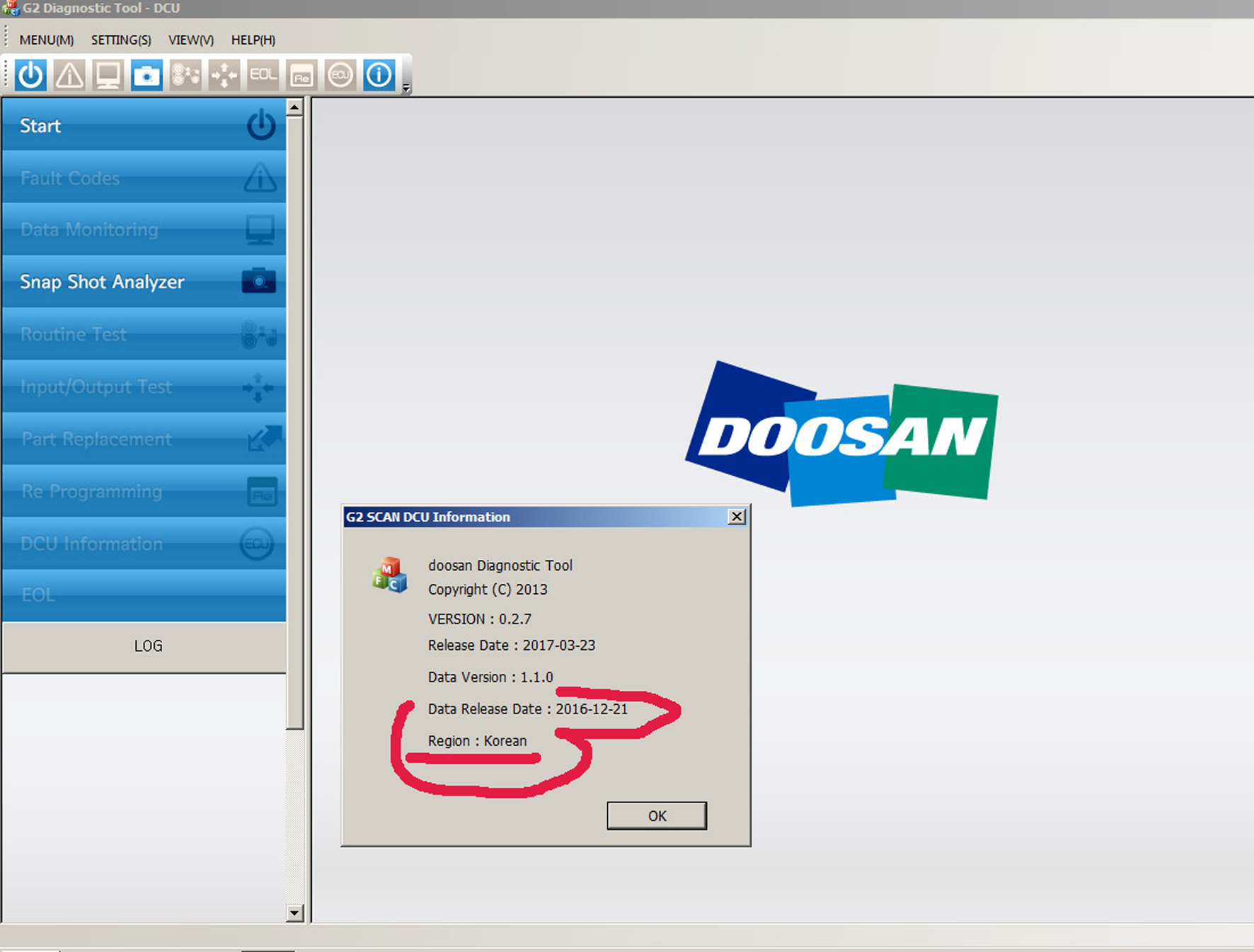Screen dimensions: 1254x952
Task: Close the G2 SCAN DCU Information dialog
Action: 737,517
